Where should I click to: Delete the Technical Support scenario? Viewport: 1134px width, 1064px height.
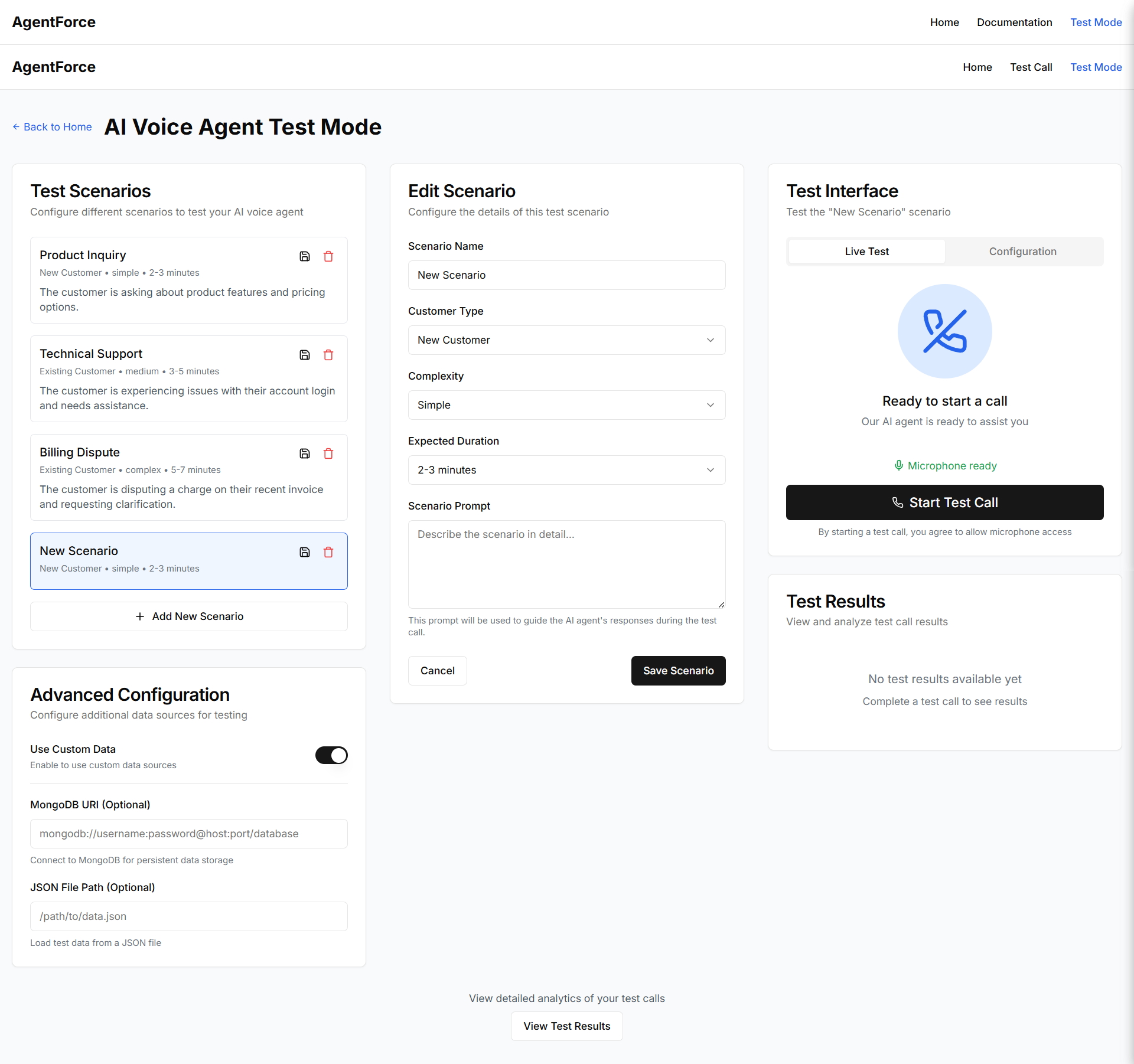point(328,355)
